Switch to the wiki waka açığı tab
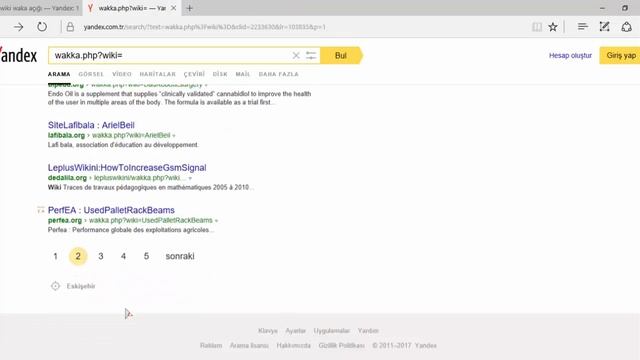Screen dimensions: 640x360 pyautogui.click(x=40, y=8)
